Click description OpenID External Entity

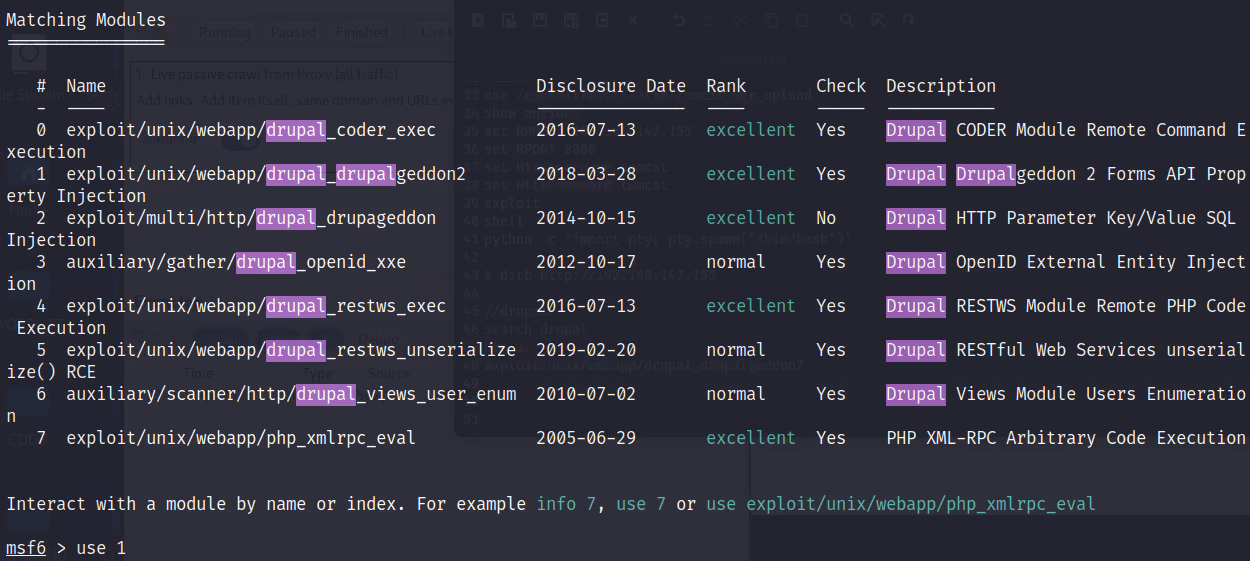(x=1066, y=262)
